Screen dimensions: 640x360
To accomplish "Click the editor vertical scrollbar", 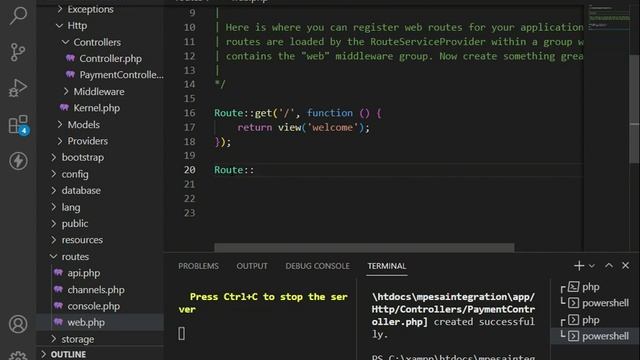I will point(635,108).
